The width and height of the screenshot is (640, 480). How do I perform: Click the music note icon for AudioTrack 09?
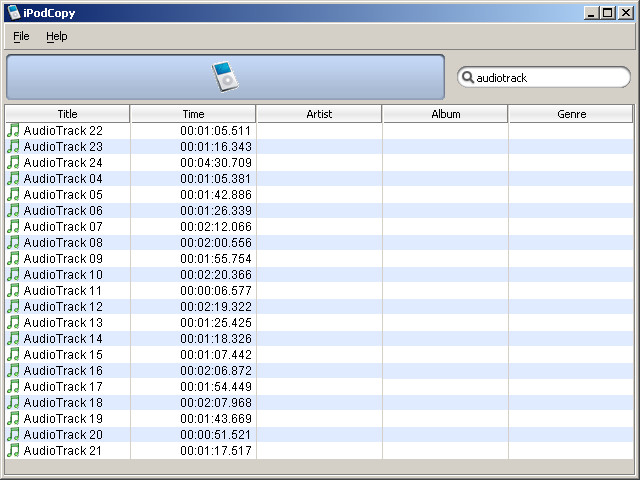coord(13,258)
